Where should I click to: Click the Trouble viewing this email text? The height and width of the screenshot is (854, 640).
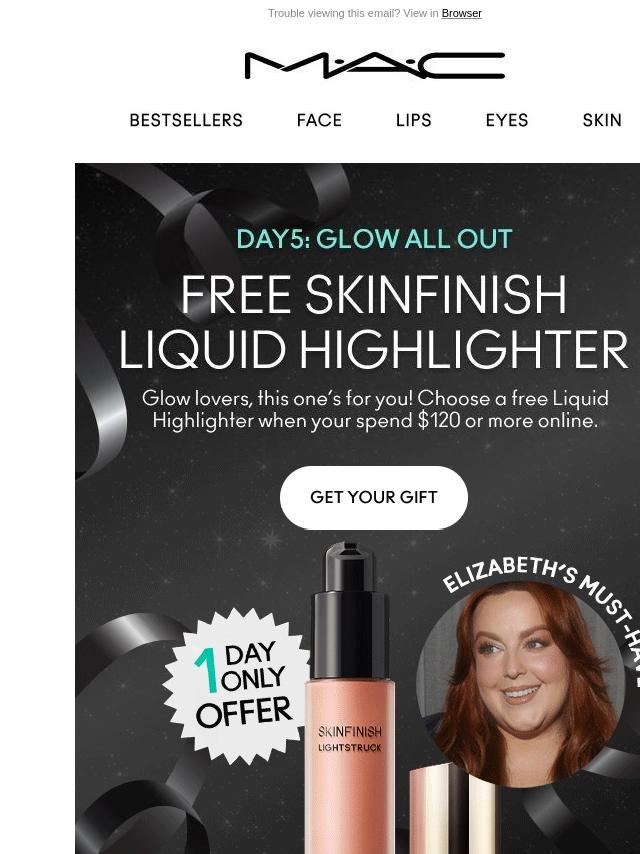(353, 13)
